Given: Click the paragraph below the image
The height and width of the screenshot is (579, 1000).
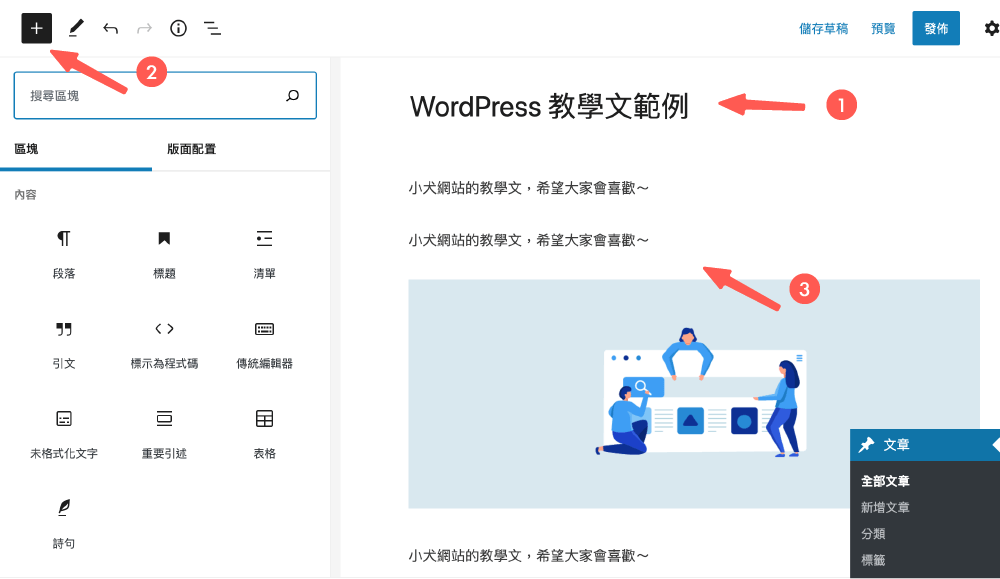Looking at the screenshot, I should coord(529,556).
